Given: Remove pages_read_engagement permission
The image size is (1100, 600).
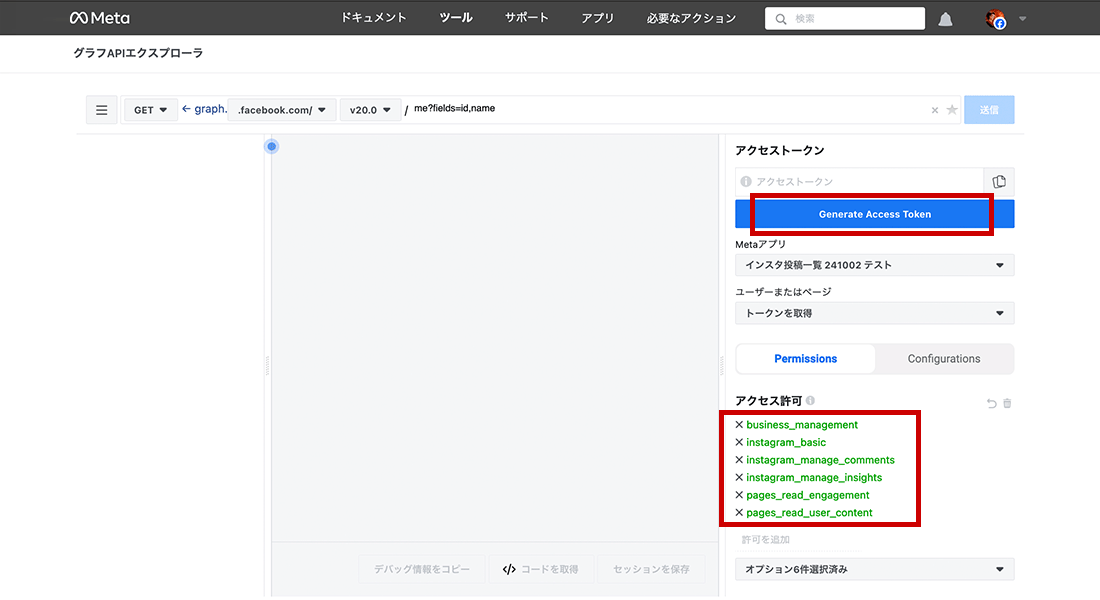Looking at the screenshot, I should [739, 495].
